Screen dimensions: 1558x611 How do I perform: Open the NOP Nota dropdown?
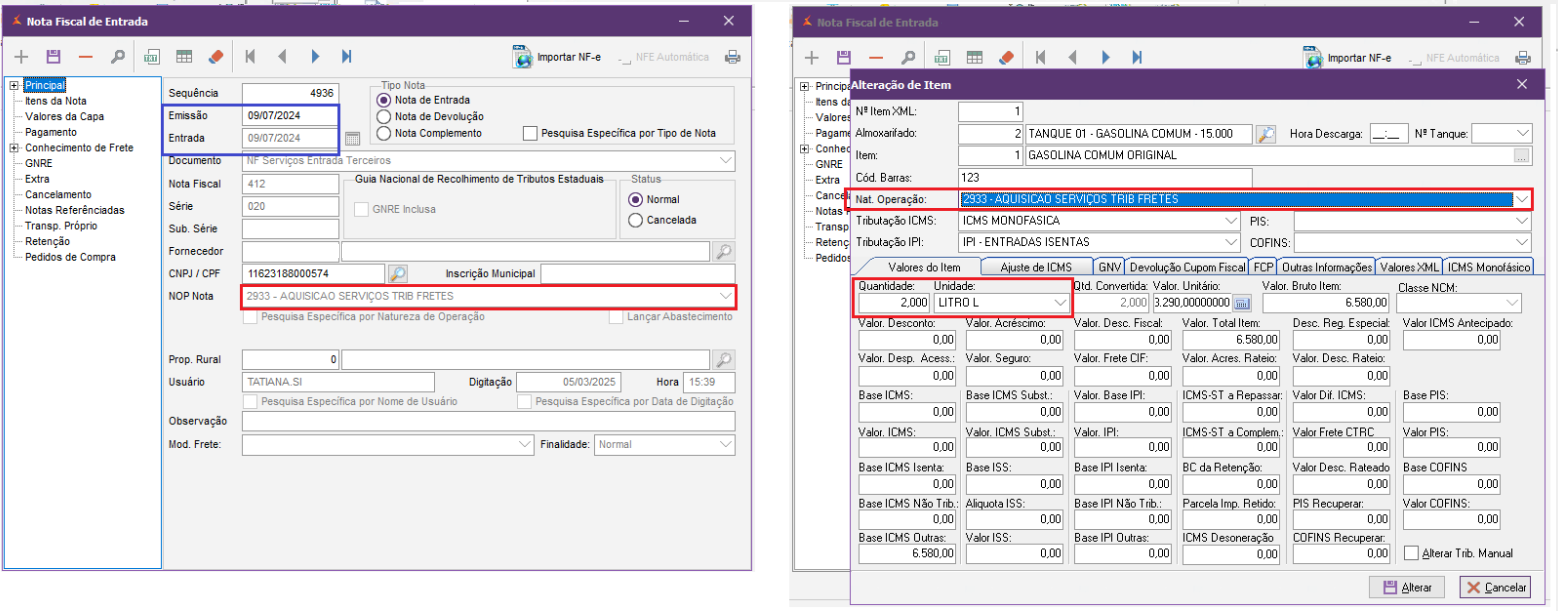725,296
